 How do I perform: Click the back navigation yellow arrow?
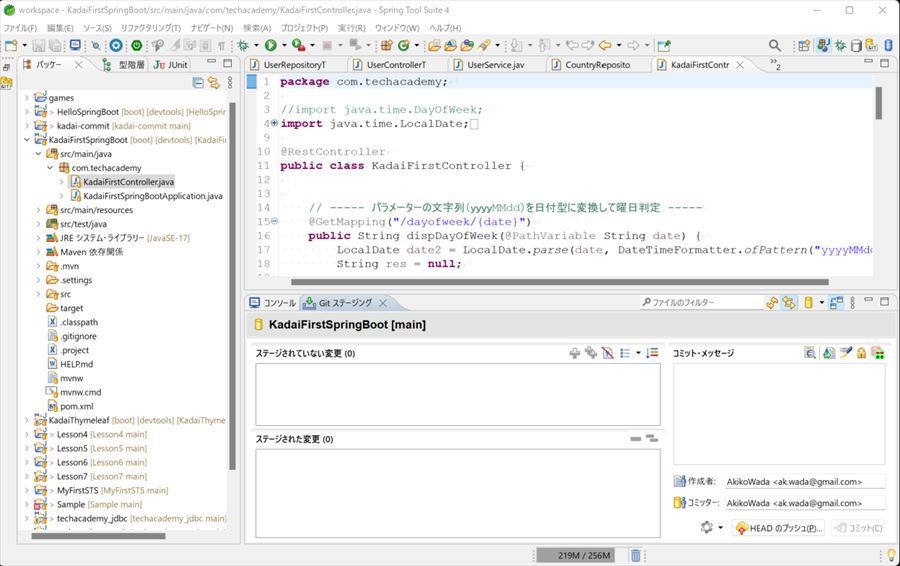coord(605,45)
